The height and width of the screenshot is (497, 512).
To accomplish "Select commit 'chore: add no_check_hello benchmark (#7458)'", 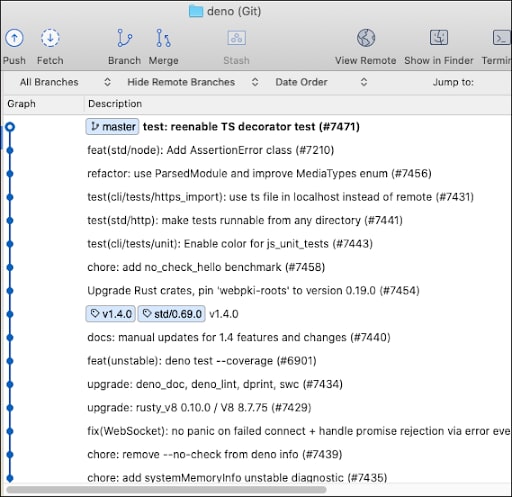I will coord(206,267).
